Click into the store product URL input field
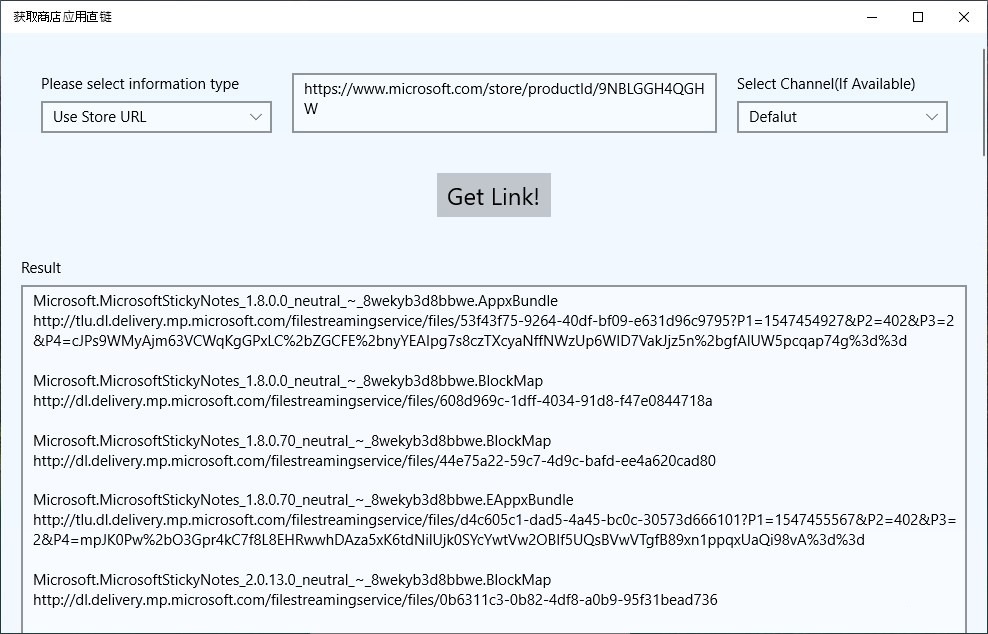Screen dimensions: 988x634 [504, 103]
